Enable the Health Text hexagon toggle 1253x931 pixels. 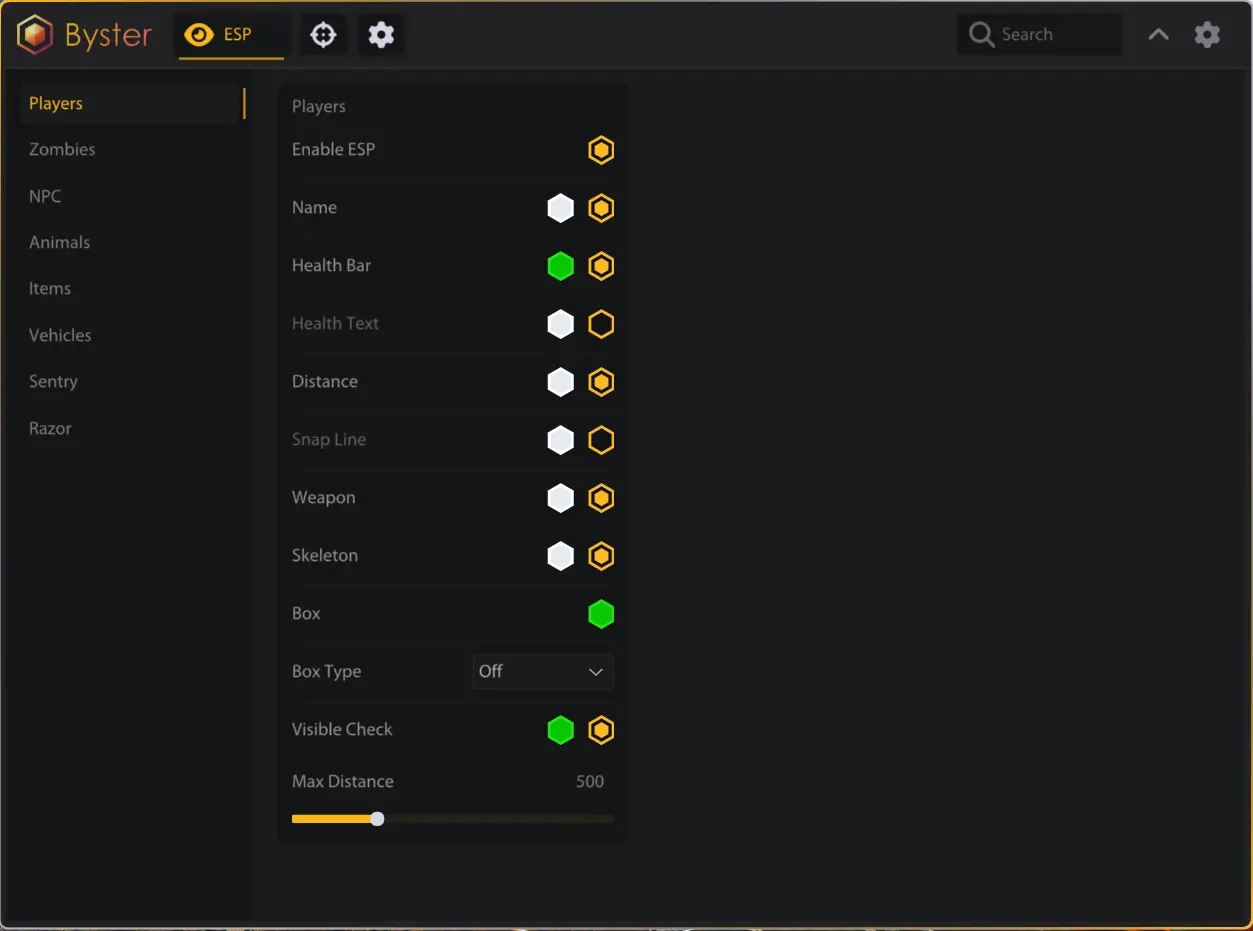(x=601, y=324)
